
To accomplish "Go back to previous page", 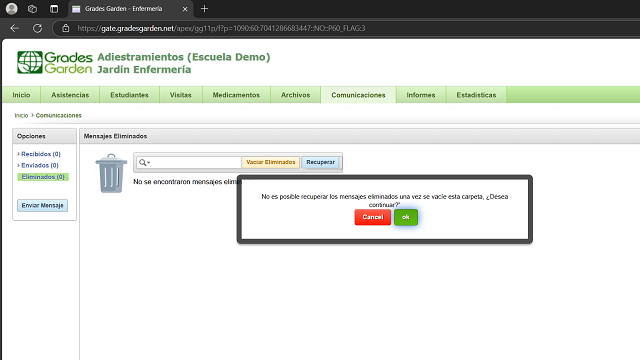I will pos(15,28).
